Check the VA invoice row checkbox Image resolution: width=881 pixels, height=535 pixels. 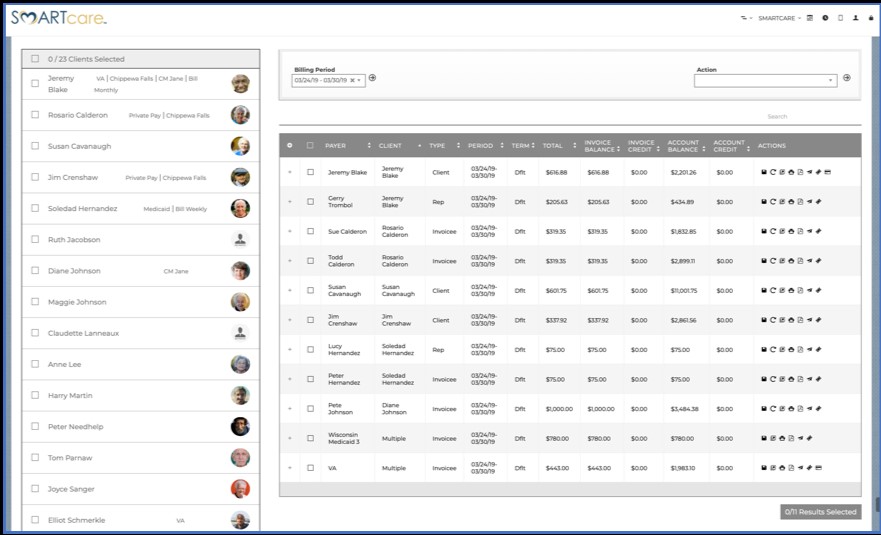[x=310, y=468]
